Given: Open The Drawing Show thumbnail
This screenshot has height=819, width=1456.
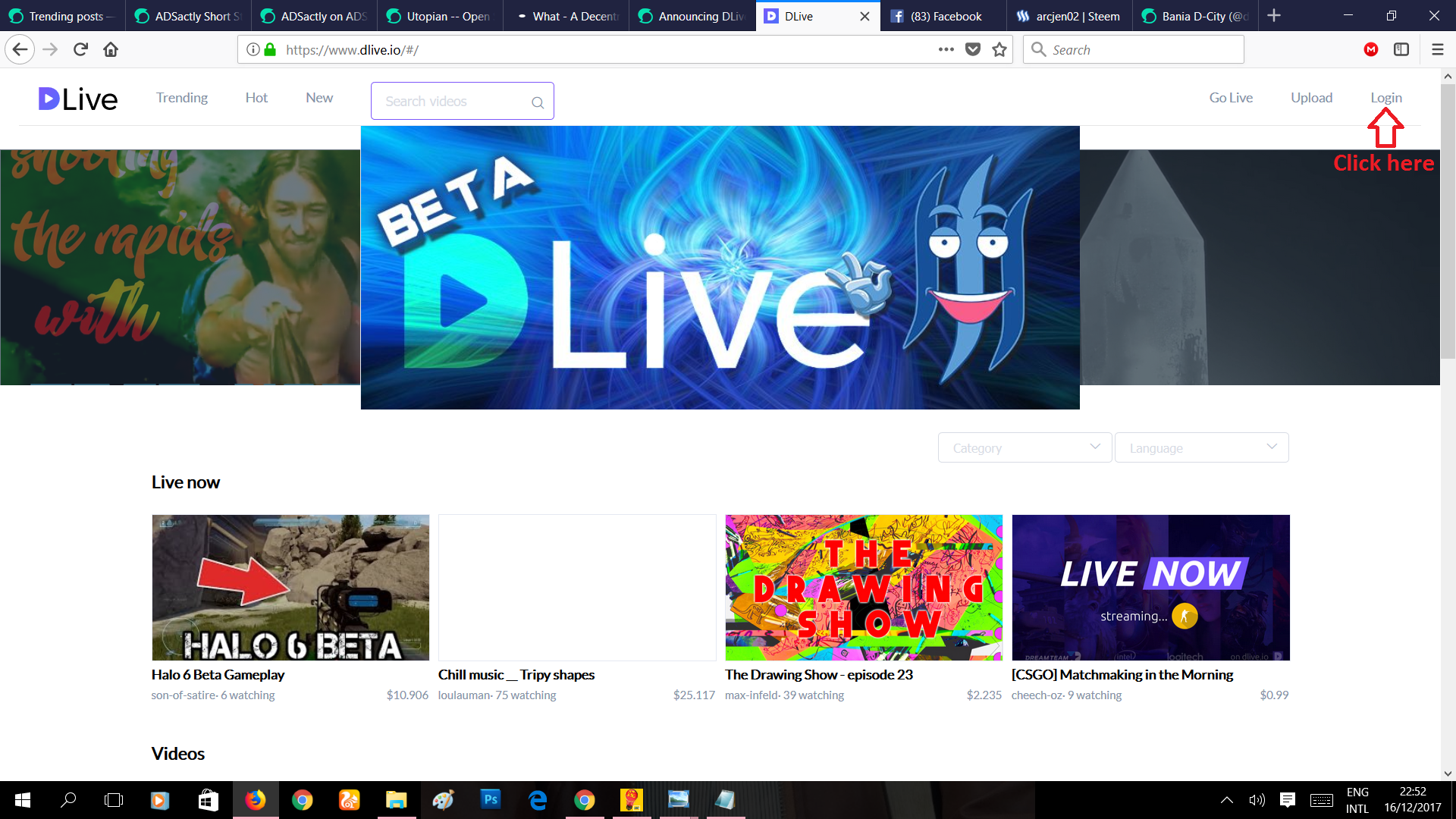Looking at the screenshot, I should pyautogui.click(x=864, y=588).
